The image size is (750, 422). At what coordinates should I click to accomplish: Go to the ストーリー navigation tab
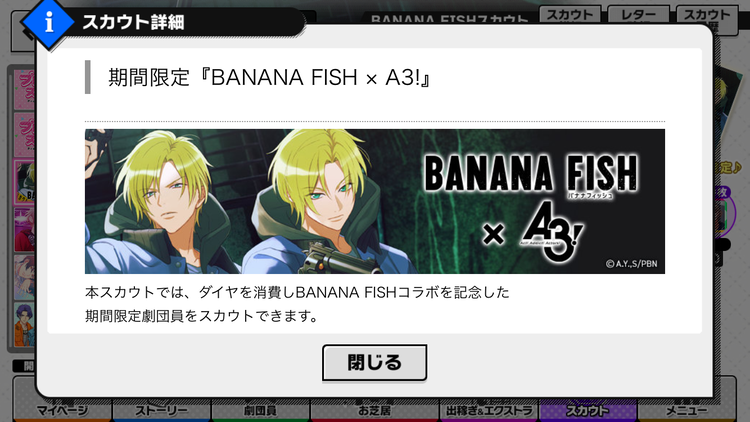pos(162,410)
